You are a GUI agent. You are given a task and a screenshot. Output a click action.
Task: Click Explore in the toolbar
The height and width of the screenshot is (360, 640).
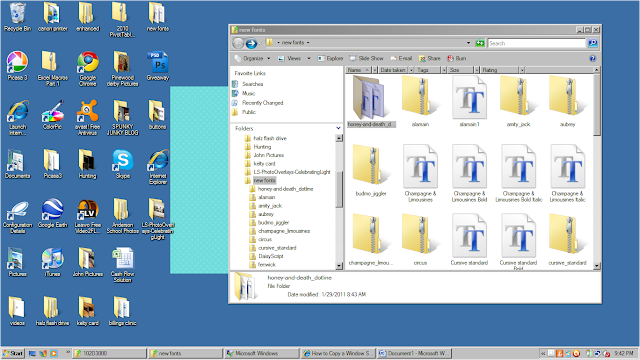click(330, 58)
